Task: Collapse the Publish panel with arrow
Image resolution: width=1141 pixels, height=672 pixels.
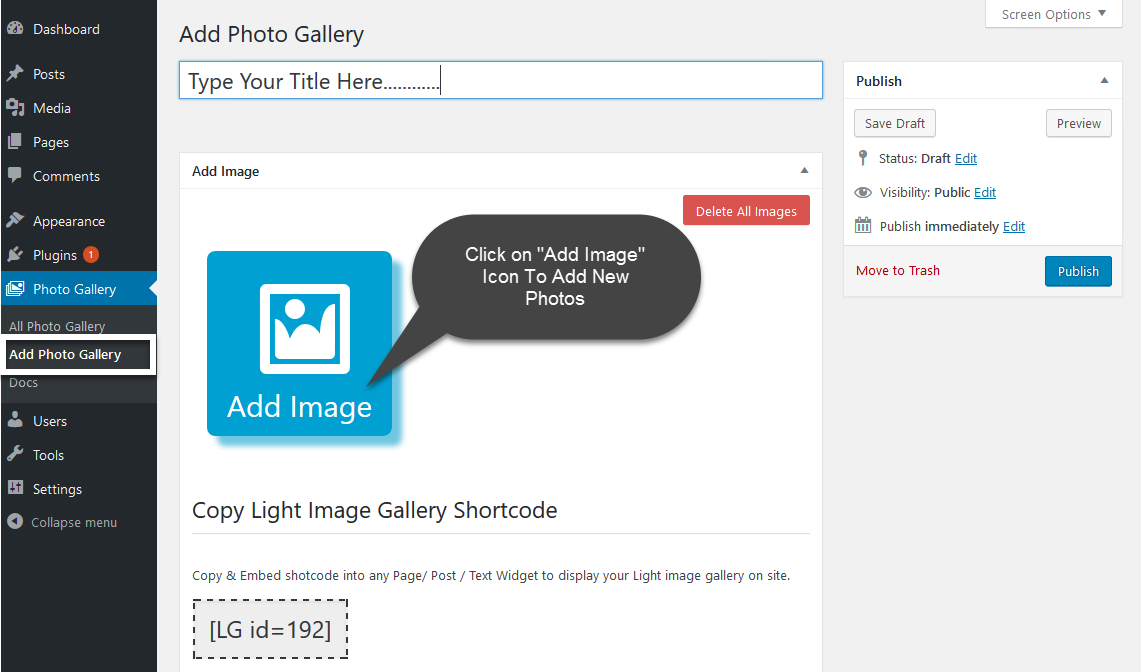Action: (1104, 81)
